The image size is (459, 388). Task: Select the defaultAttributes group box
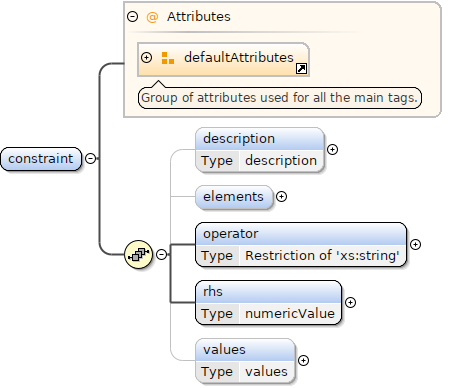(223, 60)
